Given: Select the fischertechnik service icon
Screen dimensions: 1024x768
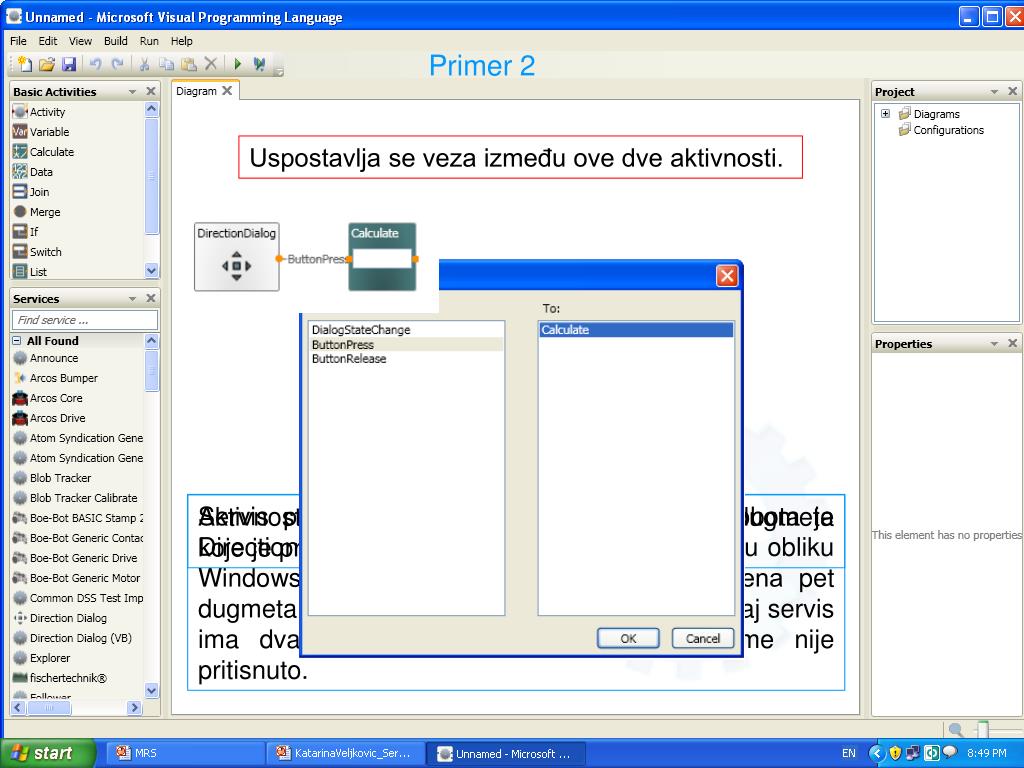Looking at the screenshot, I should click(x=20, y=678).
